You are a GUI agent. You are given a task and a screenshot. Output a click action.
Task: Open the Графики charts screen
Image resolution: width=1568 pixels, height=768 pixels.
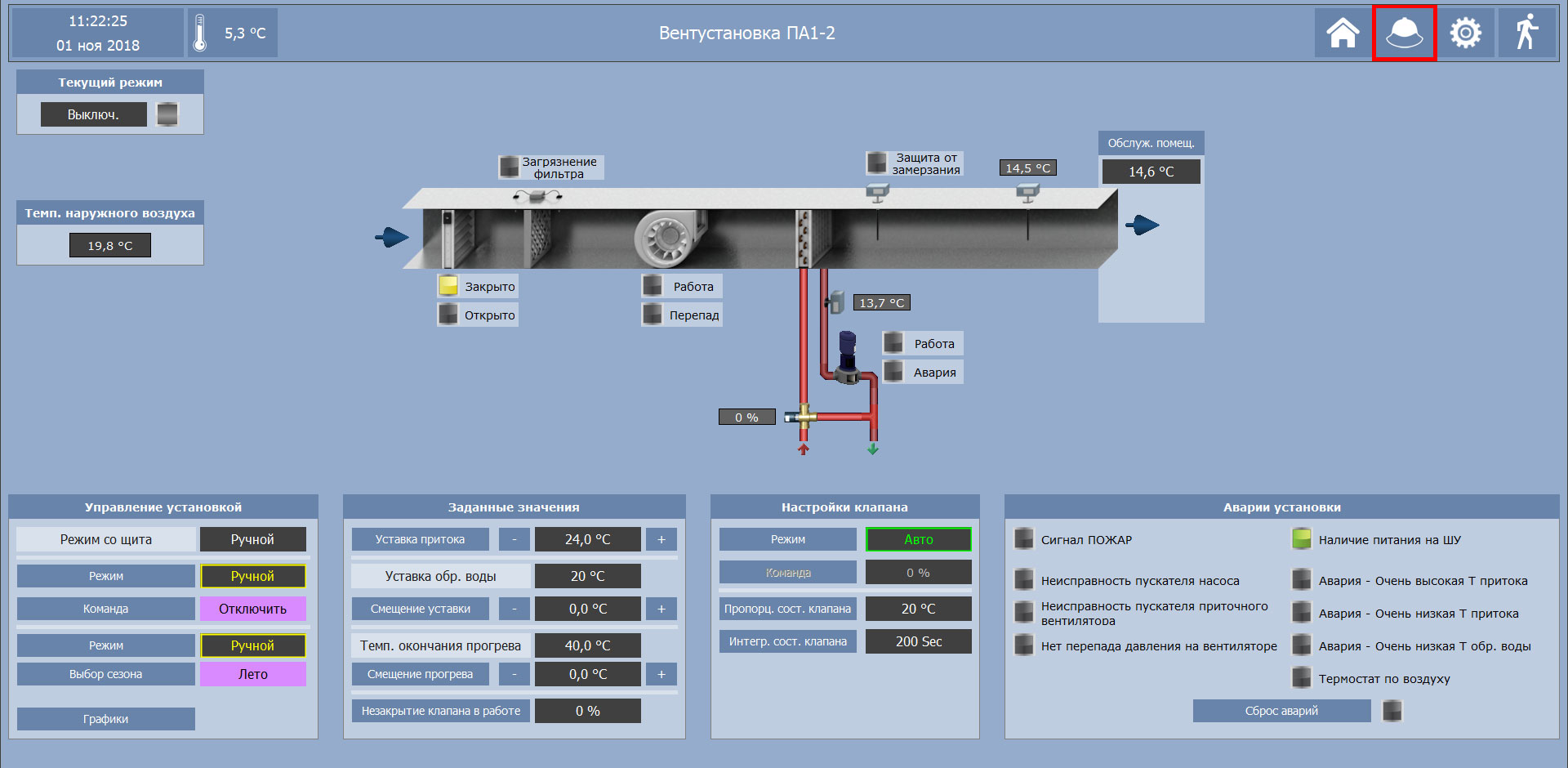[106, 719]
